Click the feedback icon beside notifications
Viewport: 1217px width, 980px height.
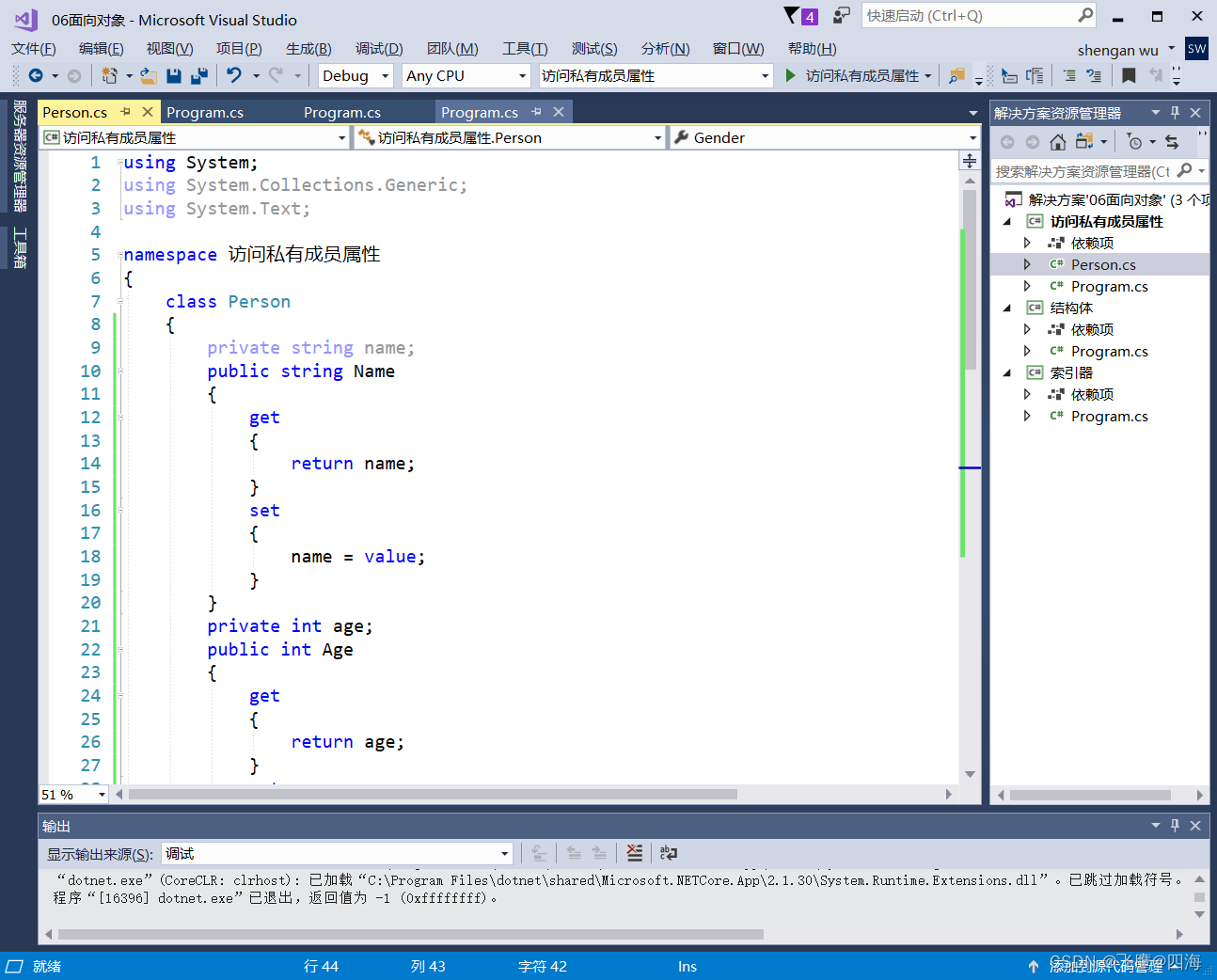click(842, 15)
